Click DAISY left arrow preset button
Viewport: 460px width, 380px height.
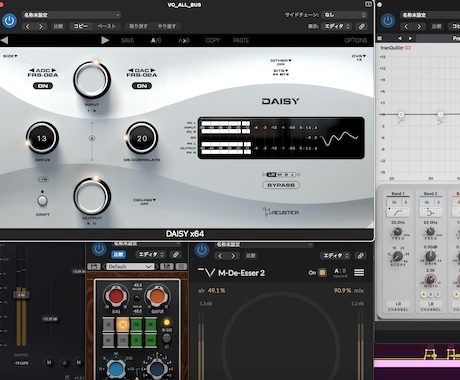[x=5, y=40]
